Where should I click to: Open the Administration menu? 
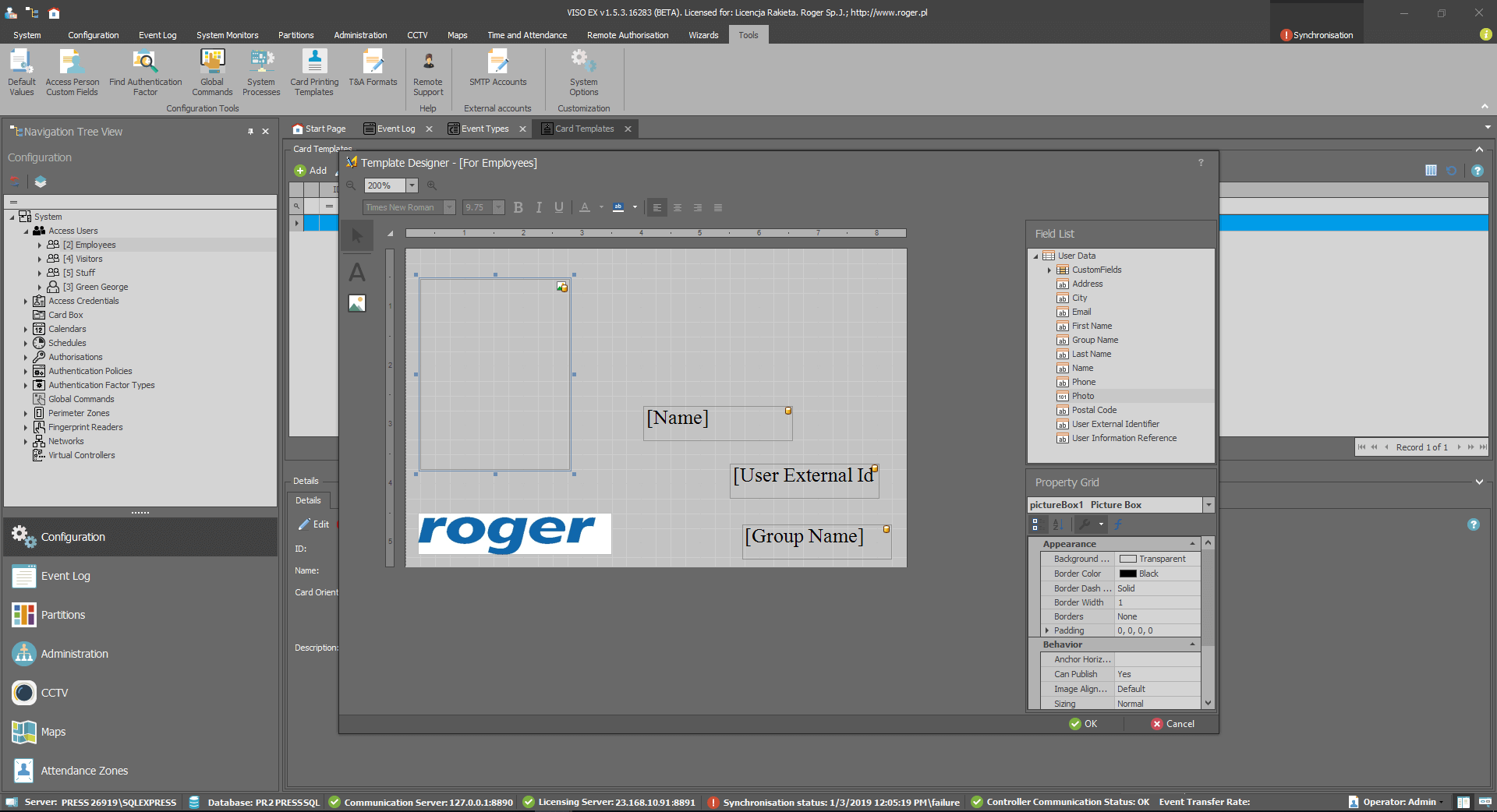[x=360, y=35]
